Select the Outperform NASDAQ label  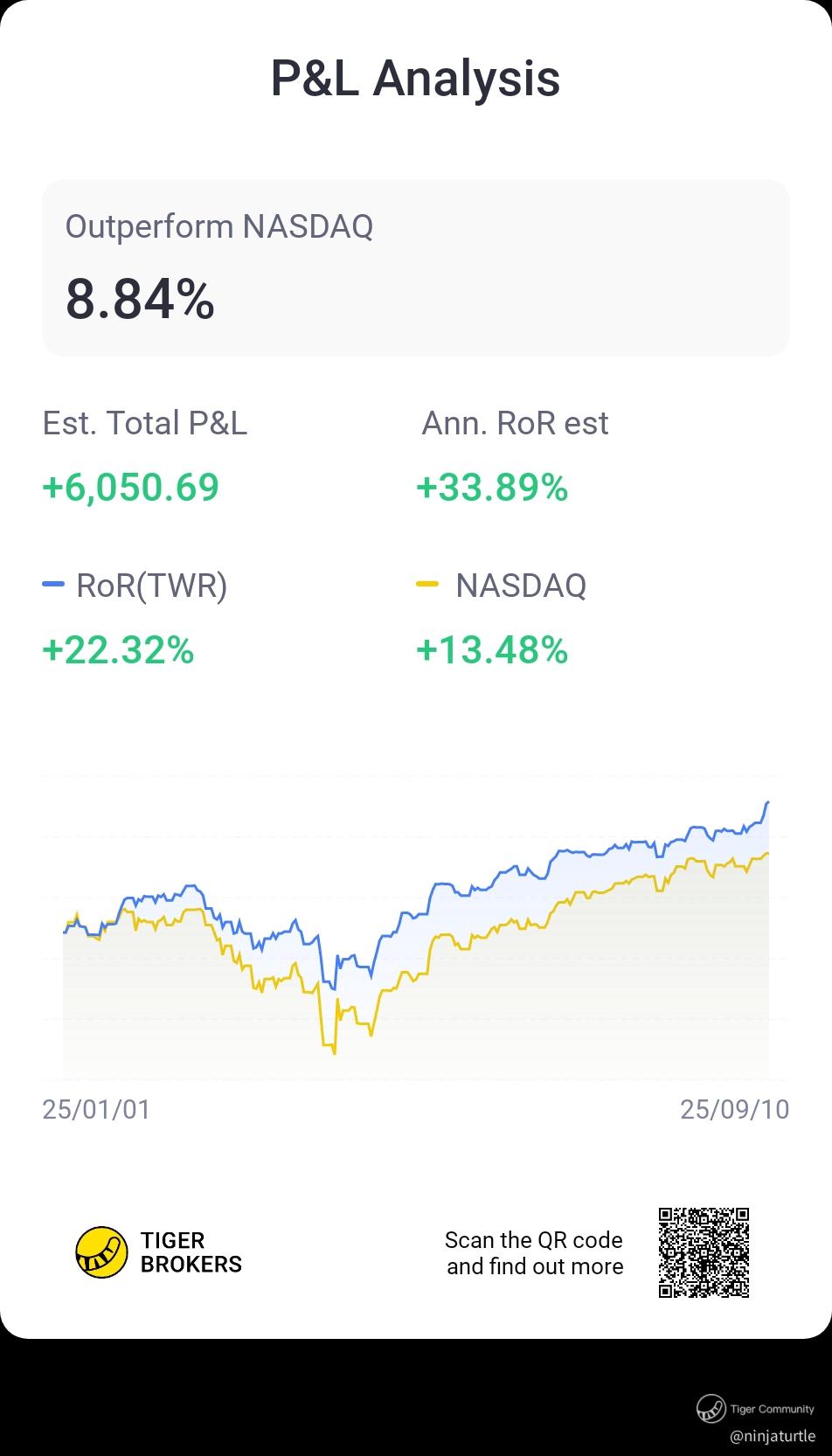point(219,226)
